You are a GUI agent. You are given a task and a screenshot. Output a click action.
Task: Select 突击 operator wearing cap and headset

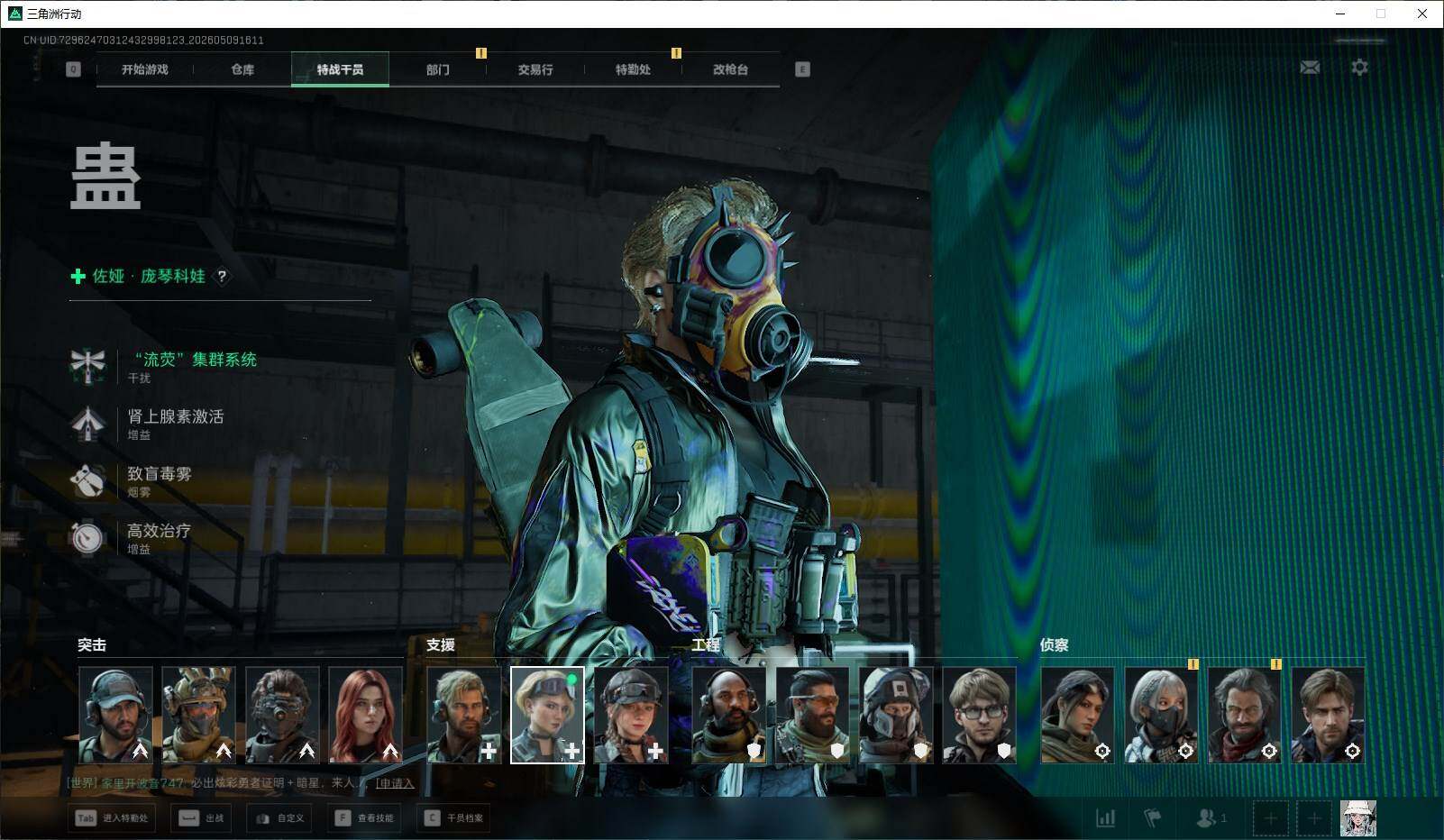(115, 715)
